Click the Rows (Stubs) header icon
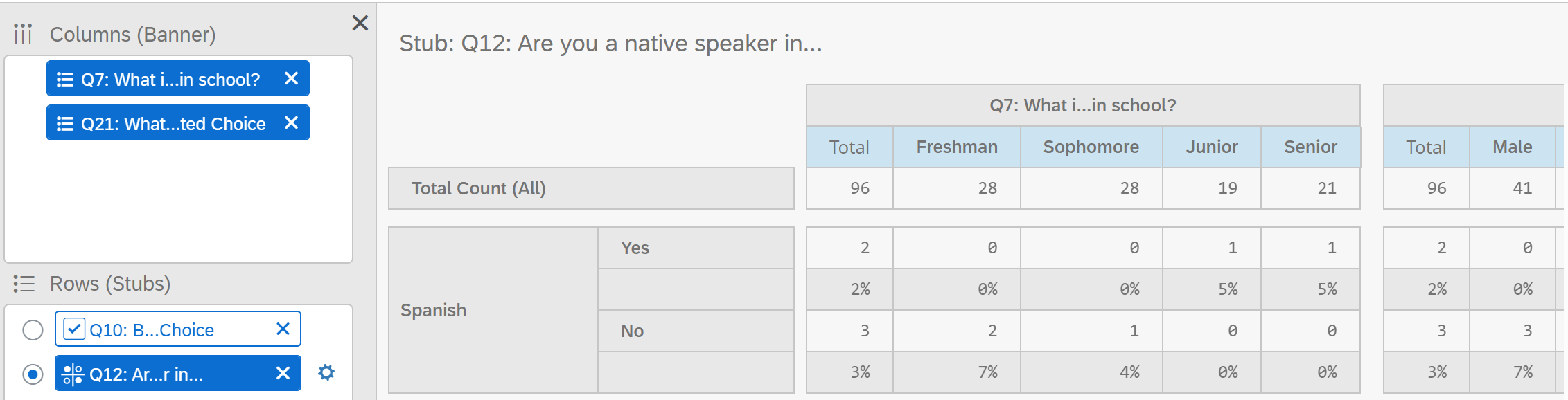Image resolution: width=1568 pixels, height=400 pixels. [24, 283]
